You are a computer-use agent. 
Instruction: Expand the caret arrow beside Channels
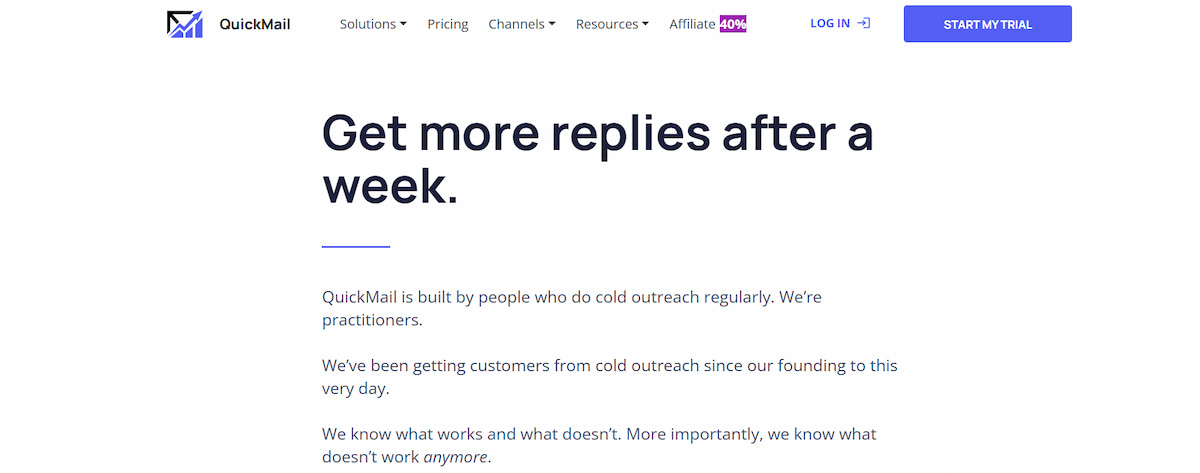[x=552, y=24]
